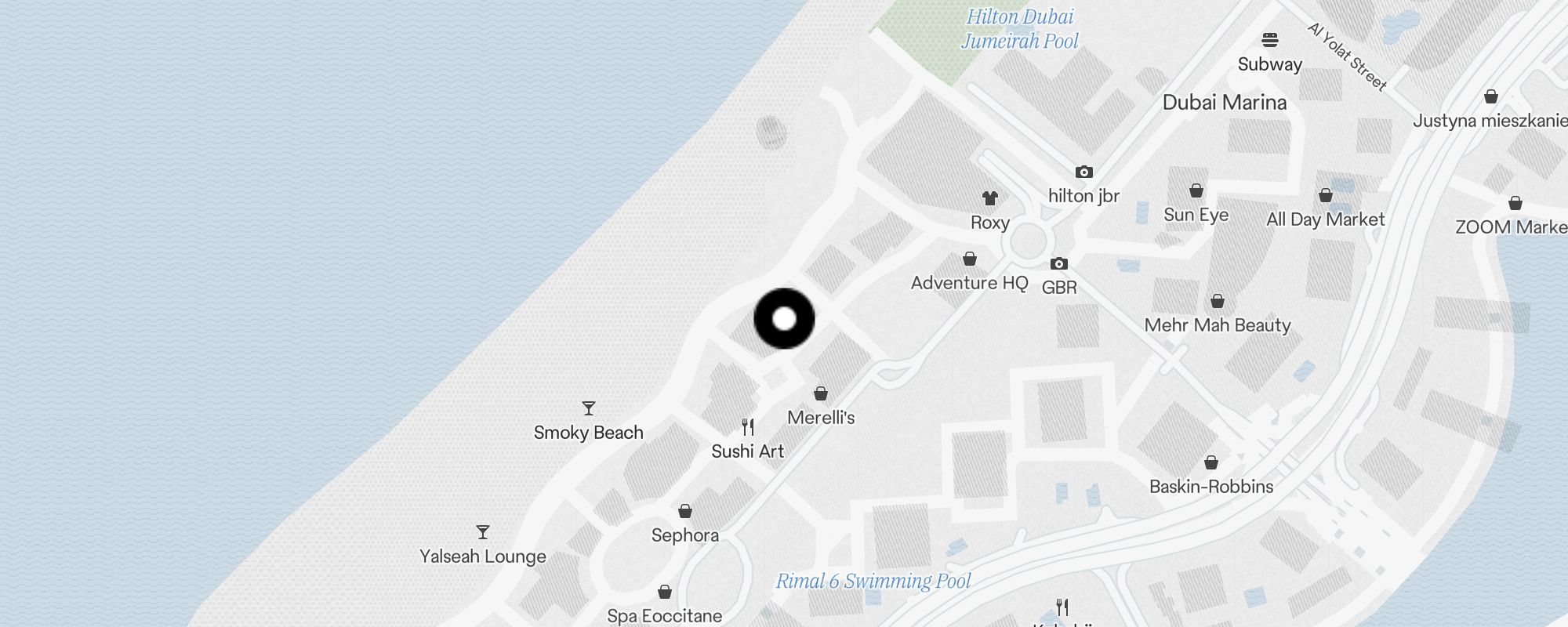This screenshot has width=1568, height=627.
Task: Select the Smoky Beach cocktail icon
Action: pos(589,408)
